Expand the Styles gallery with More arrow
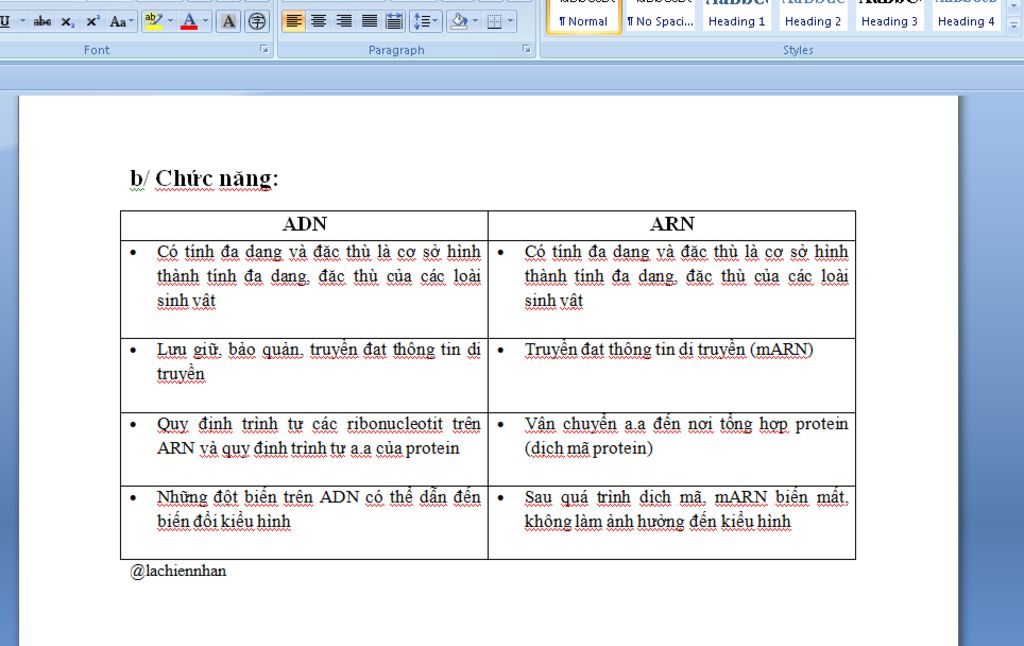 (x=1014, y=26)
